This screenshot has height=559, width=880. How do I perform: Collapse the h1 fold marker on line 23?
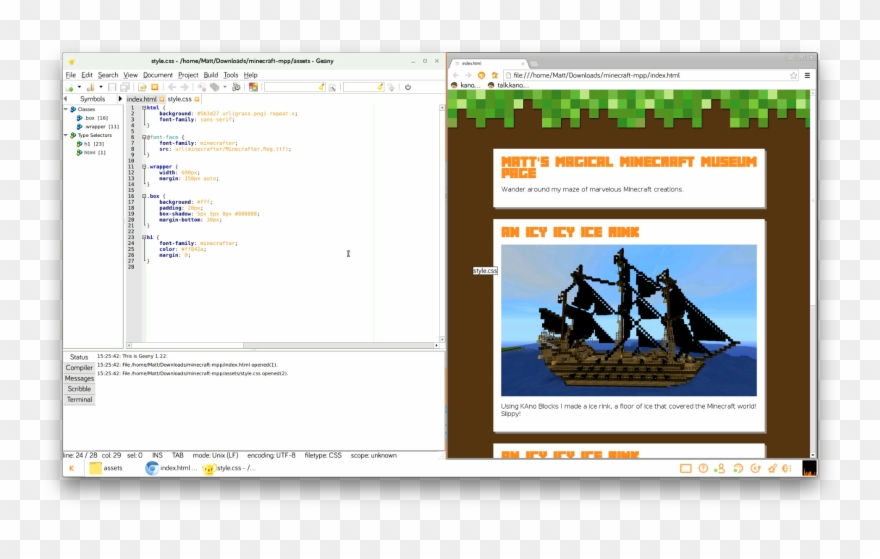pyautogui.click(x=144, y=237)
